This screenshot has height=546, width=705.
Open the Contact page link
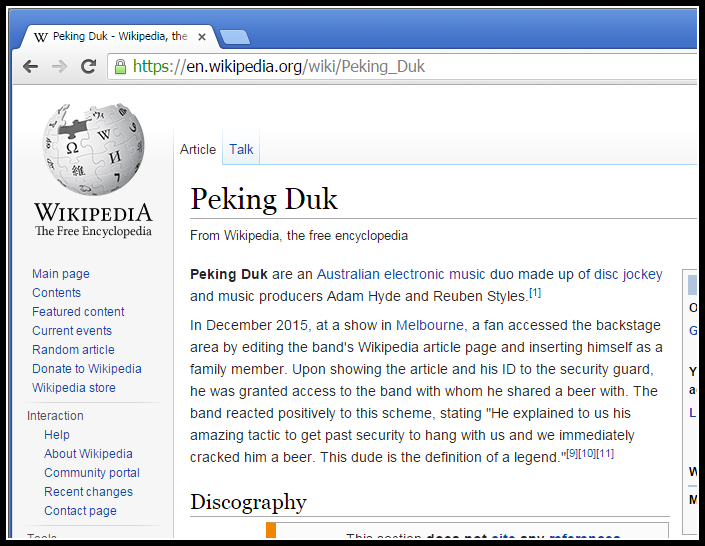[80, 510]
